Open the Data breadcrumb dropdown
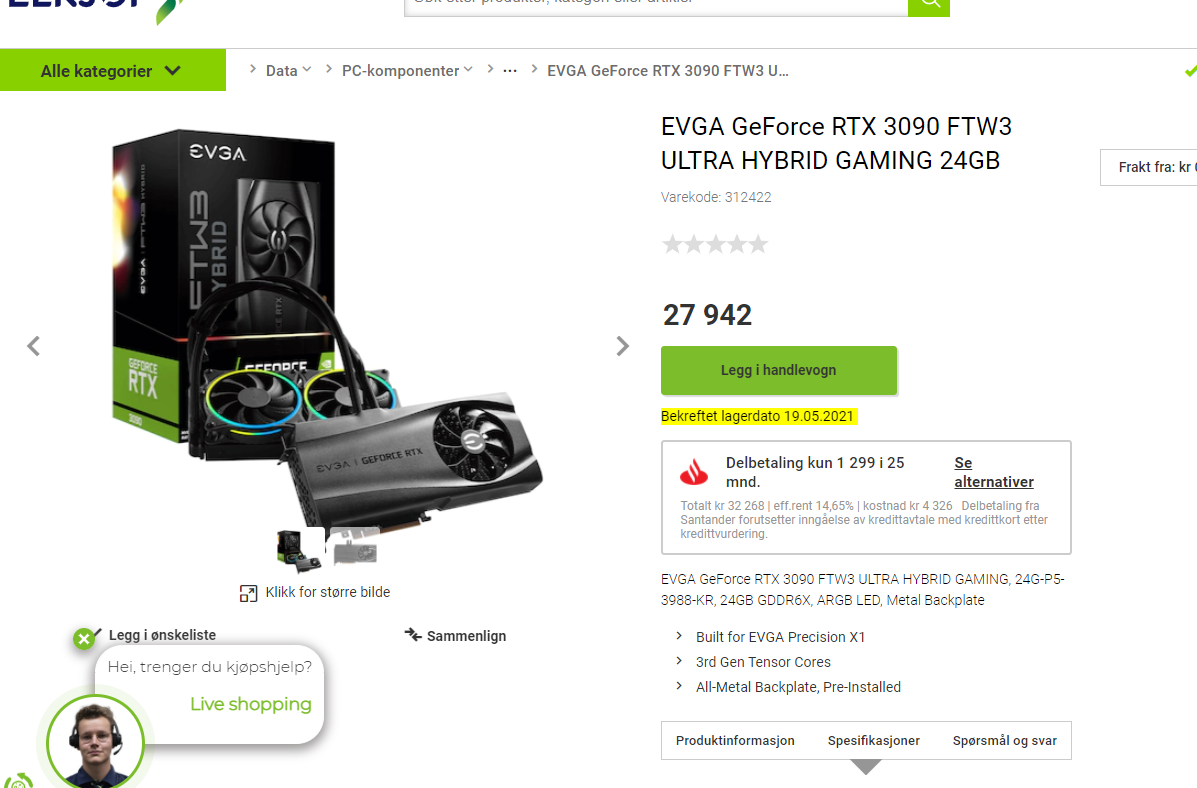The height and width of the screenshot is (788, 1197). click(288, 70)
